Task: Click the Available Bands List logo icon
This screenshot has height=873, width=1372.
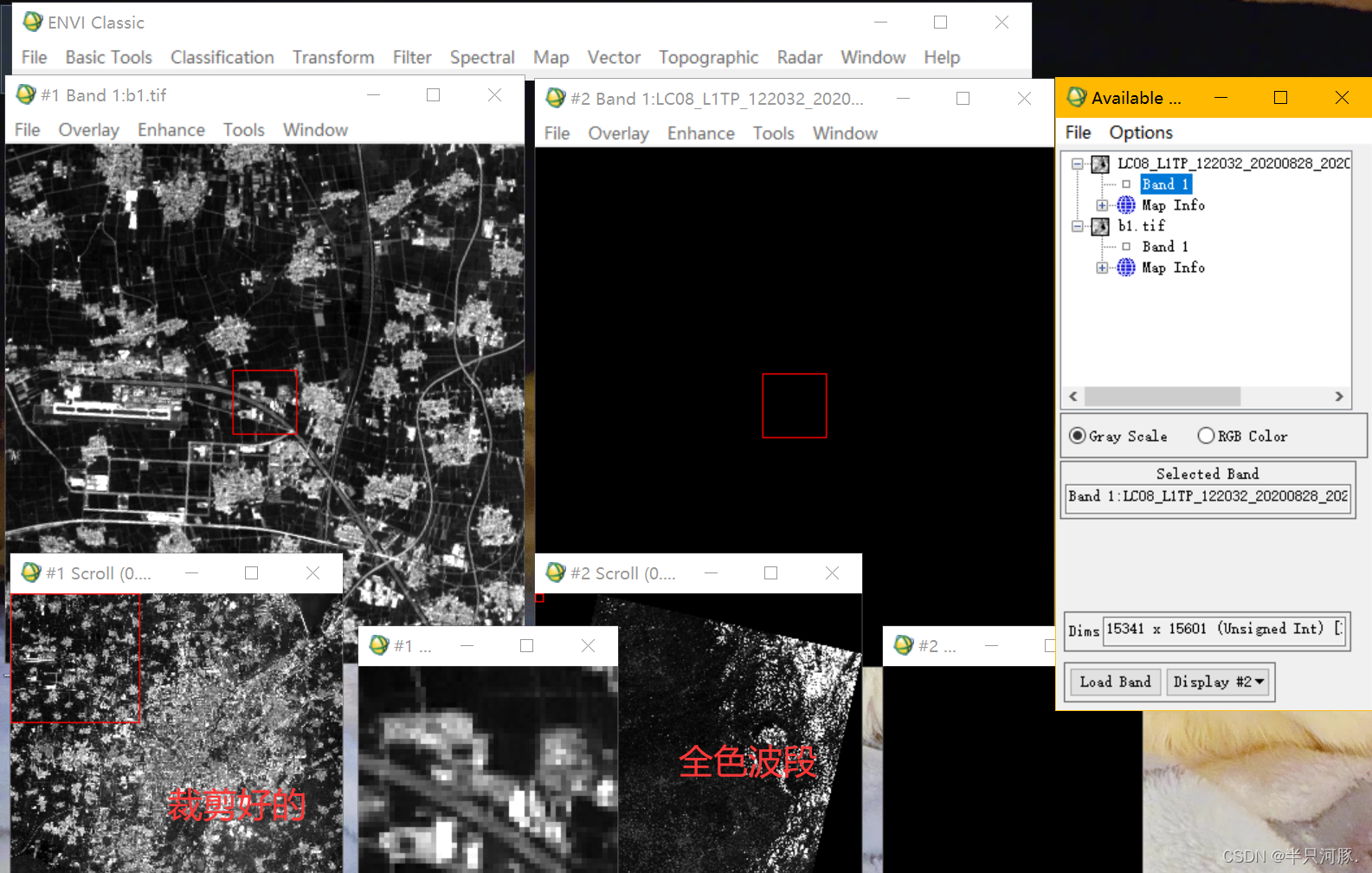Action: (1077, 97)
